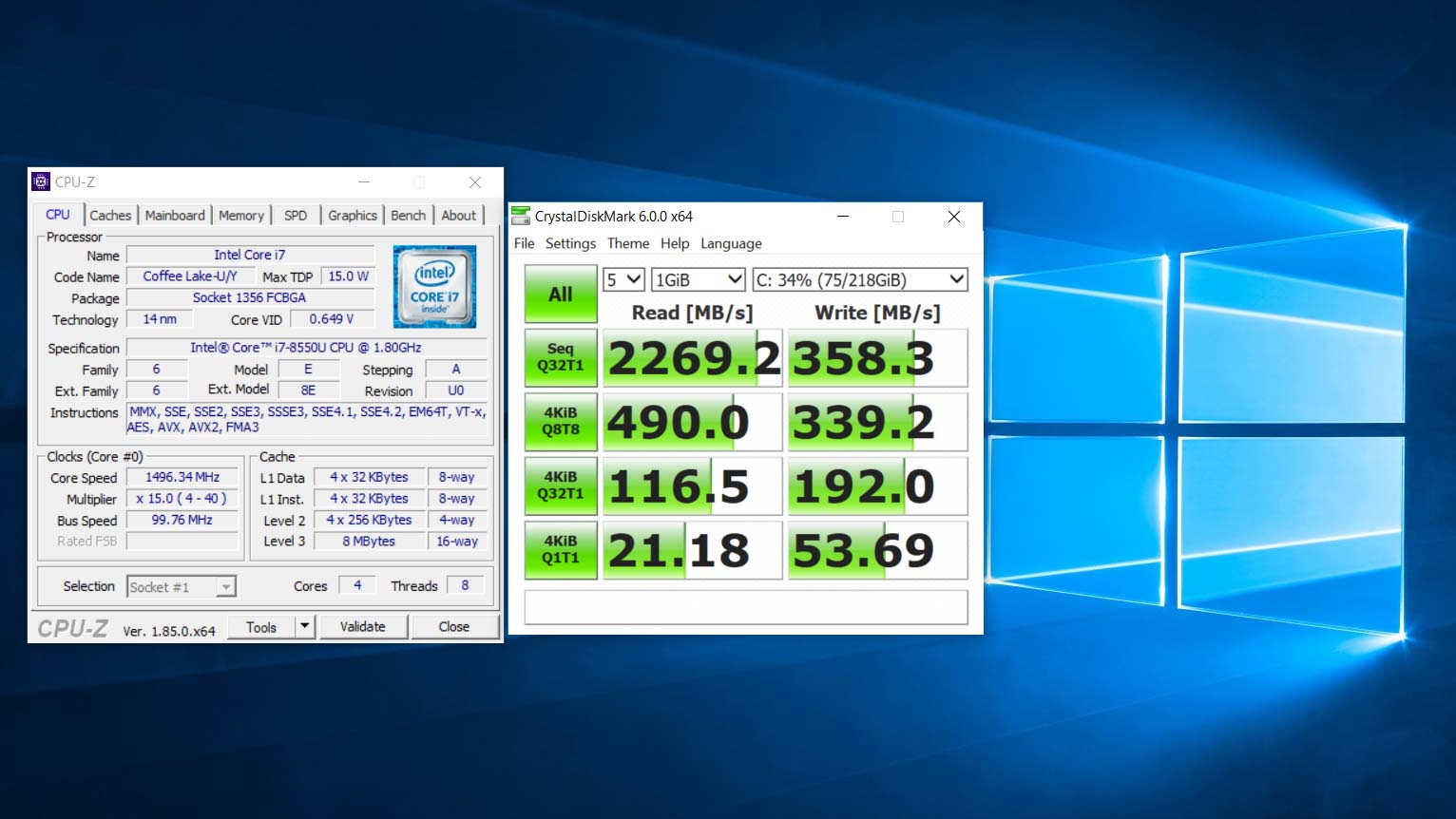
Task: Click the Seq Q32T1 write result 358.3
Action: pos(877,357)
